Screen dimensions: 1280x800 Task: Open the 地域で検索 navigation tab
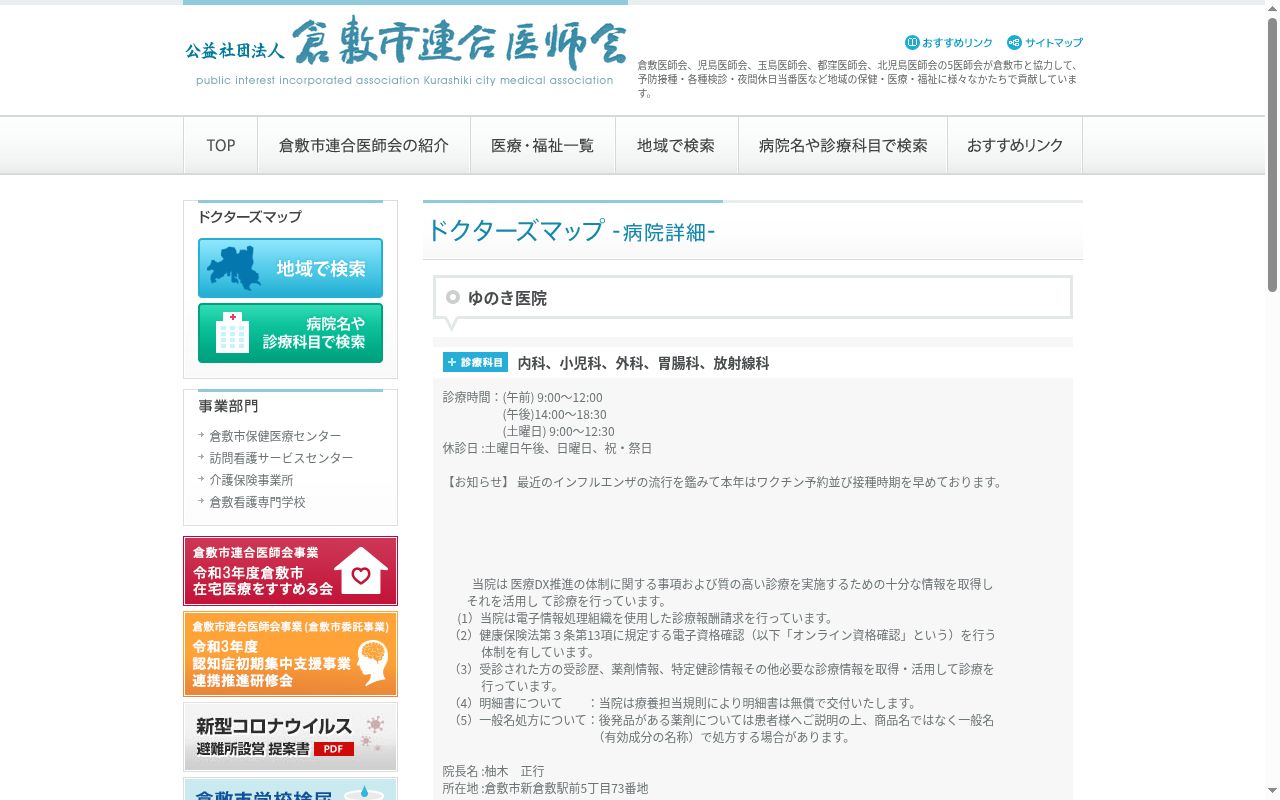(676, 145)
